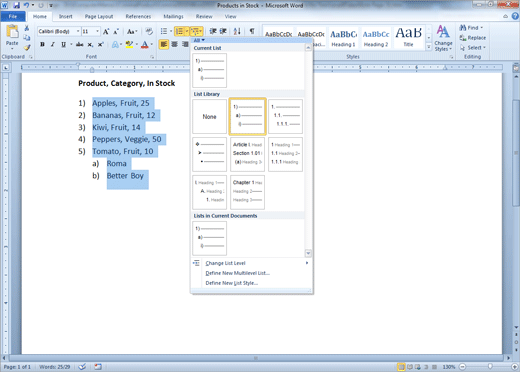The height and width of the screenshot is (372, 520).
Task: Expand the Styles gallery More arrow
Action: [x=429, y=47]
